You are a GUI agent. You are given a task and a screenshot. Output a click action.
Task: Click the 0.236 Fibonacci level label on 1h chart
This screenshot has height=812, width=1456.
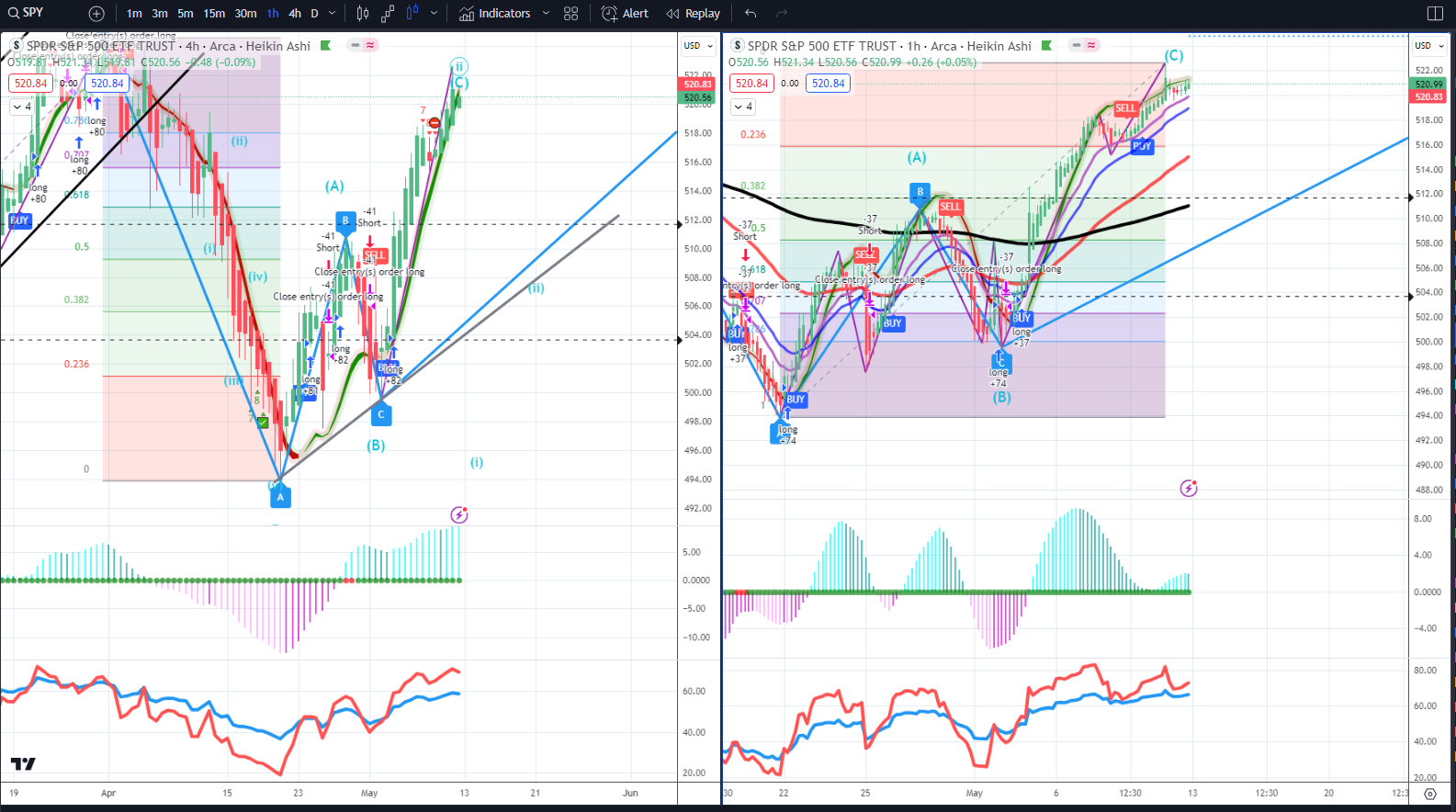tap(752, 134)
